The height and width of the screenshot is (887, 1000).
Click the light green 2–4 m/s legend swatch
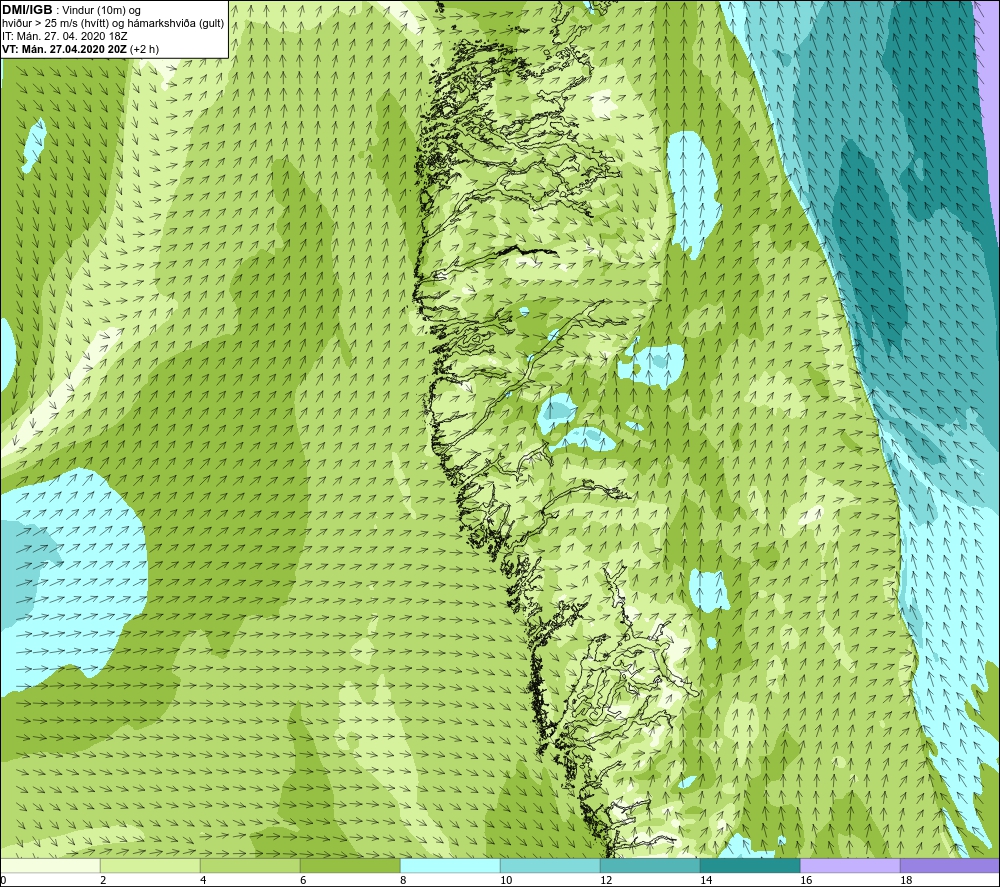pyautogui.click(x=150, y=865)
